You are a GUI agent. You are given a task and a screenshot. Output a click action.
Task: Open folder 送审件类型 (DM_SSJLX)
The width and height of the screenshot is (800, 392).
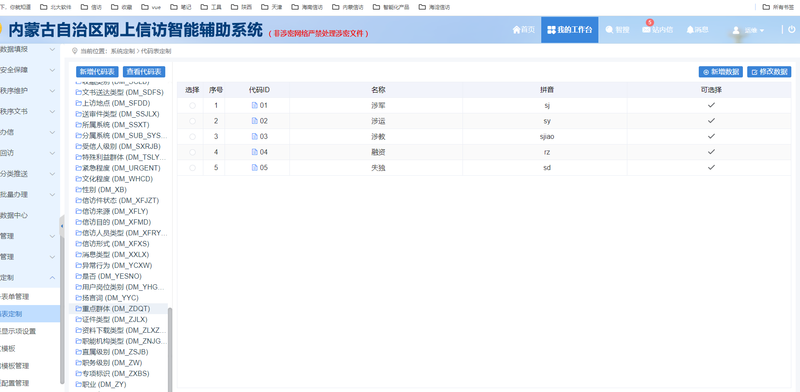coord(118,114)
